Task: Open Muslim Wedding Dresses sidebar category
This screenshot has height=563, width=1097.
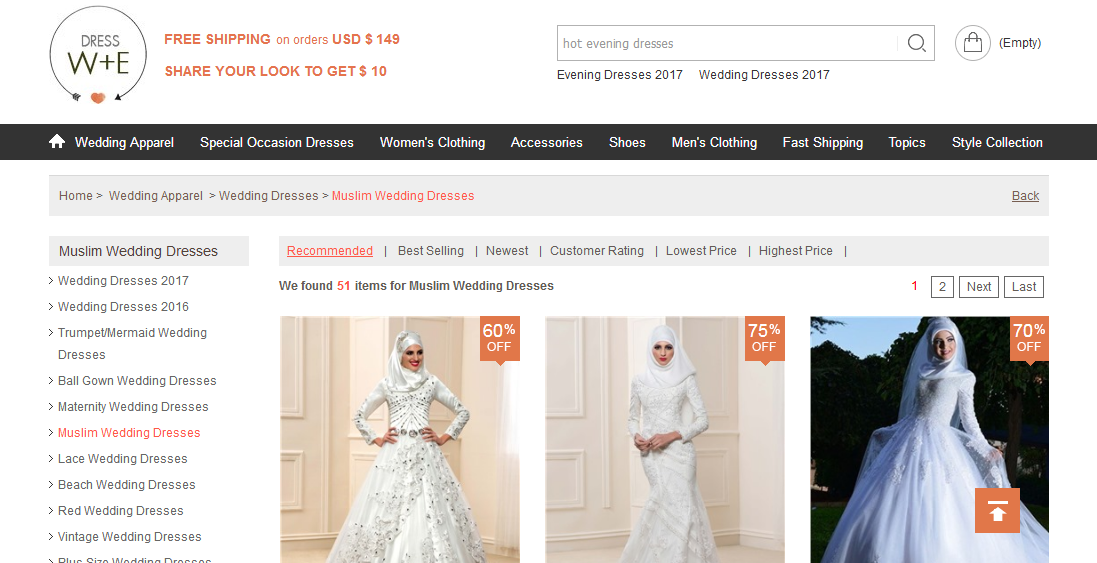Action: [x=129, y=432]
